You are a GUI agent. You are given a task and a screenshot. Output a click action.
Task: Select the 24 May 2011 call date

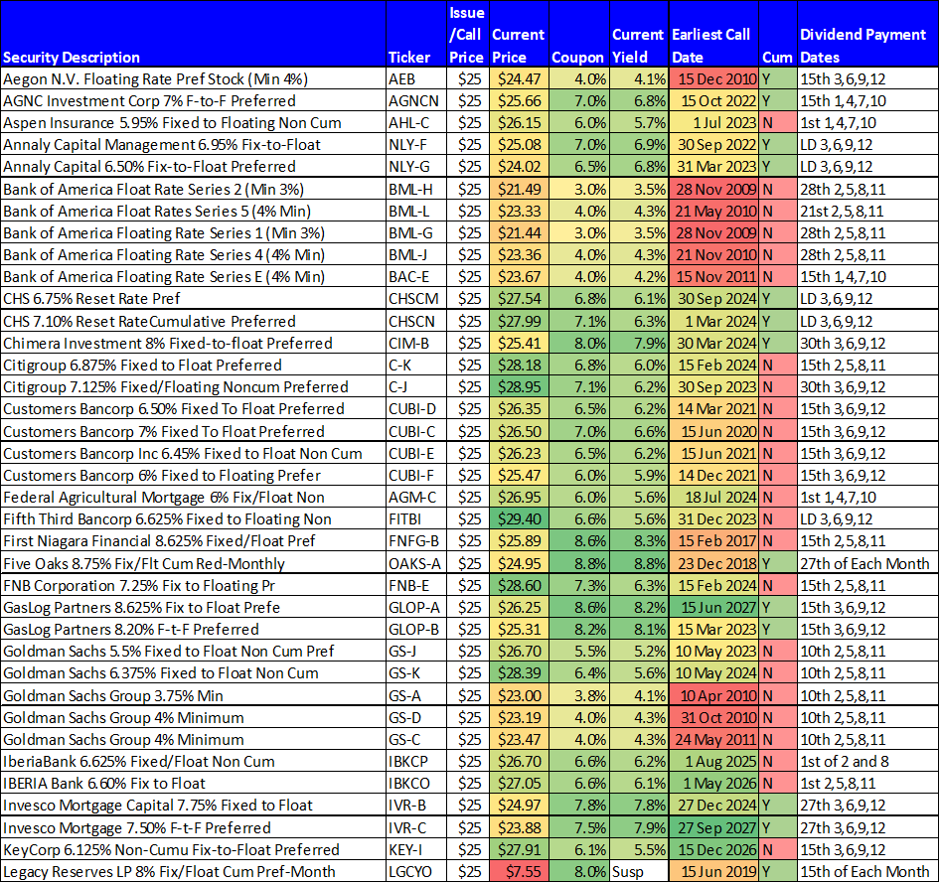[713, 739]
